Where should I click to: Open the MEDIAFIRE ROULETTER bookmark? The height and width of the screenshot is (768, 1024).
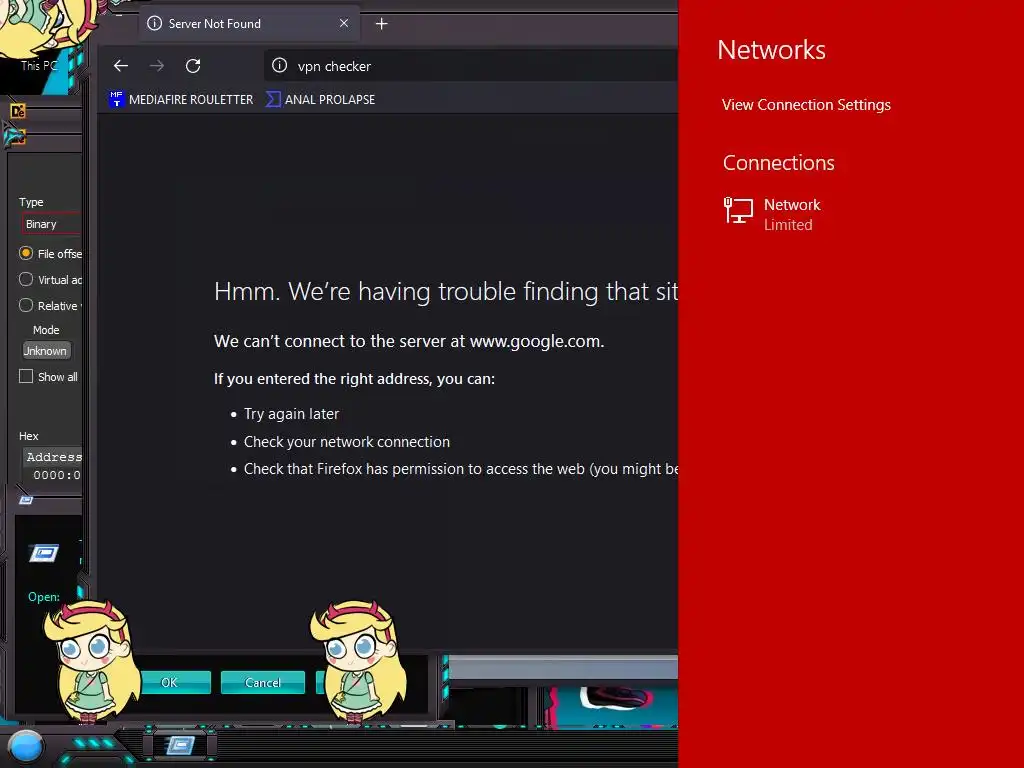(181, 99)
